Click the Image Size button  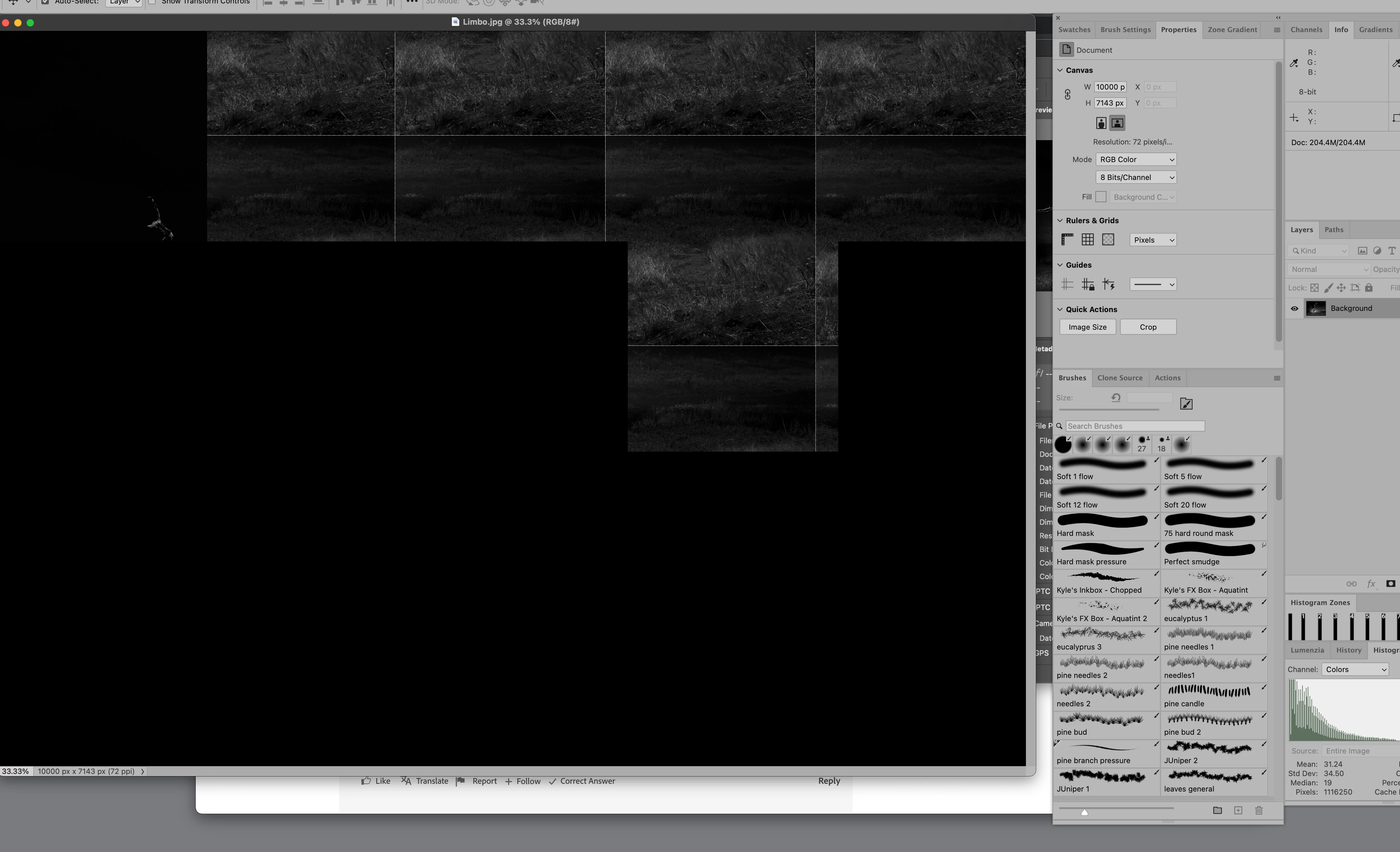pyautogui.click(x=1087, y=328)
